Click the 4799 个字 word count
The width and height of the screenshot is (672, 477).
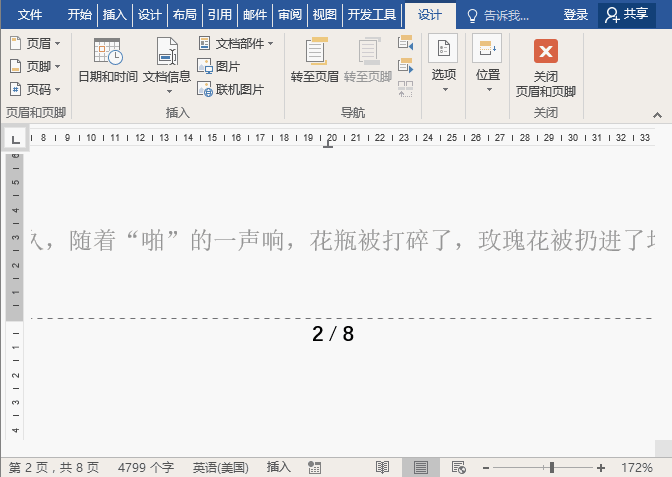[146, 467]
